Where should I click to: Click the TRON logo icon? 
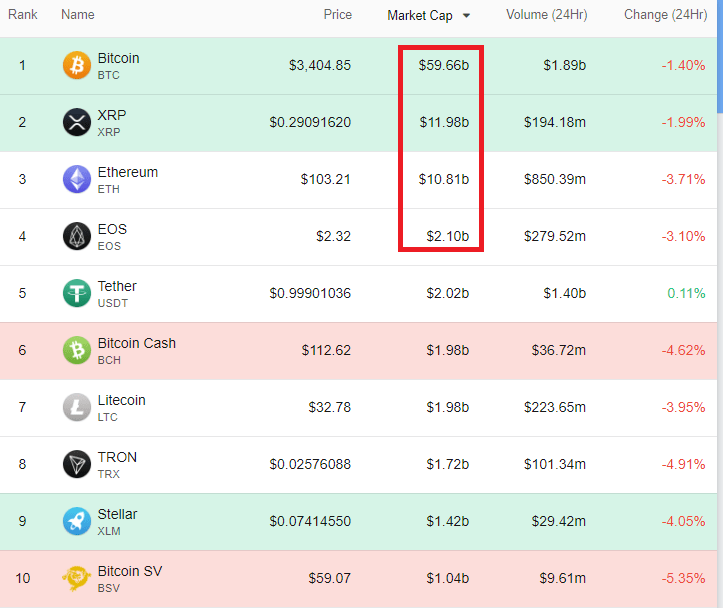(x=77, y=465)
